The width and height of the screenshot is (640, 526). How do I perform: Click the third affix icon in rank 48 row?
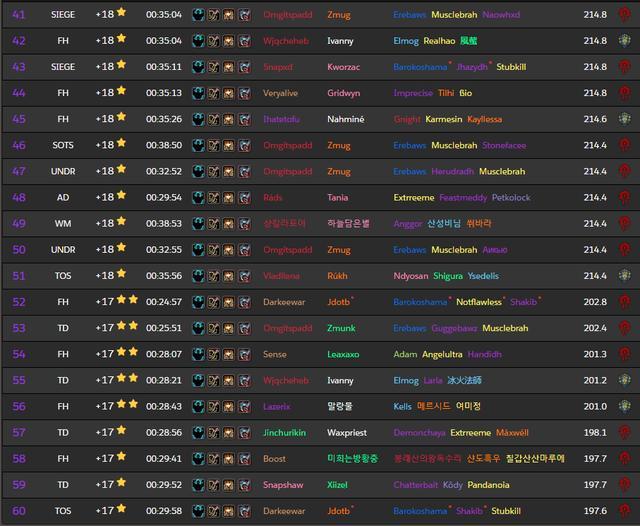pyautogui.click(x=229, y=197)
